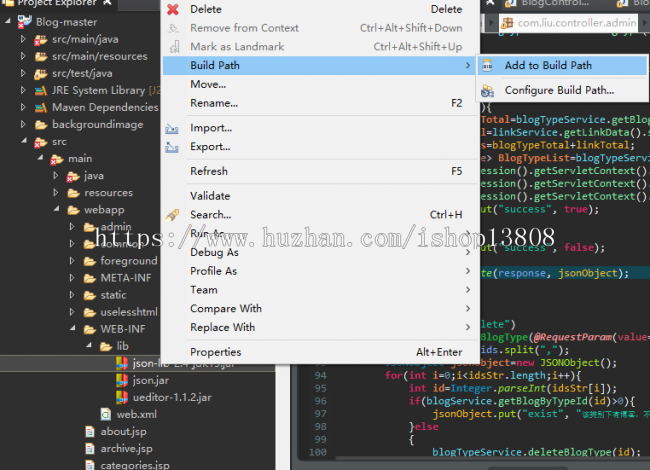Expand the static folder node
The image size is (650, 470).
click(x=72, y=295)
